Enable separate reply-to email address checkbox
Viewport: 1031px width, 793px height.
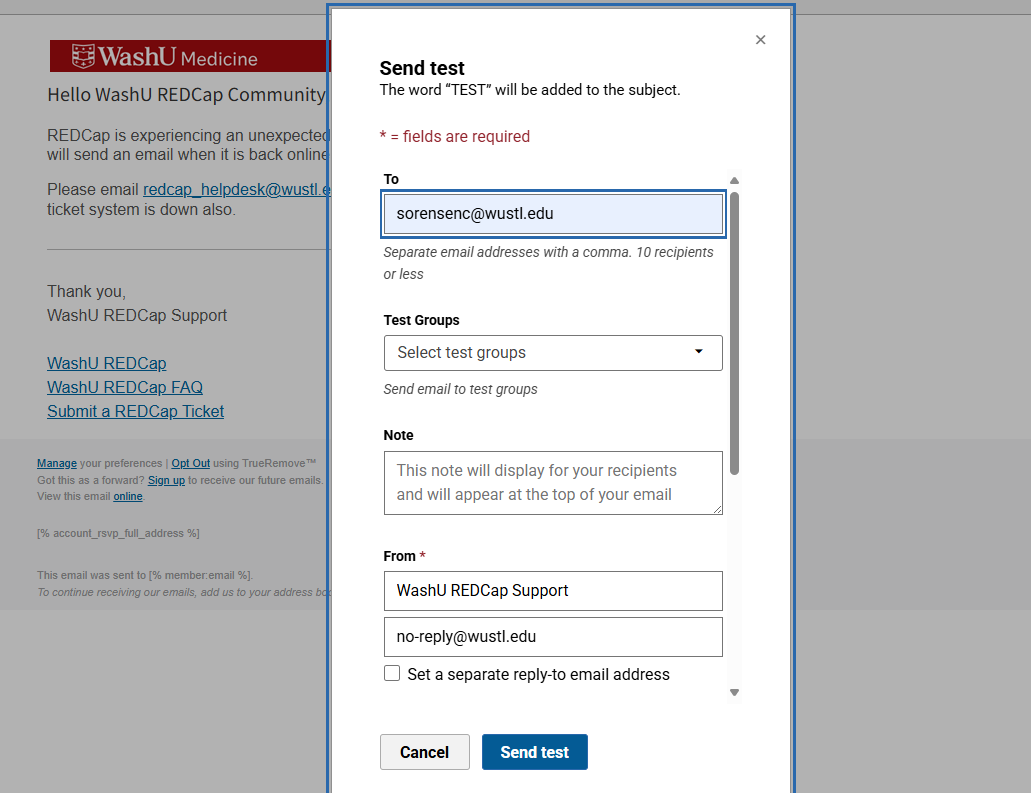pyautogui.click(x=392, y=673)
